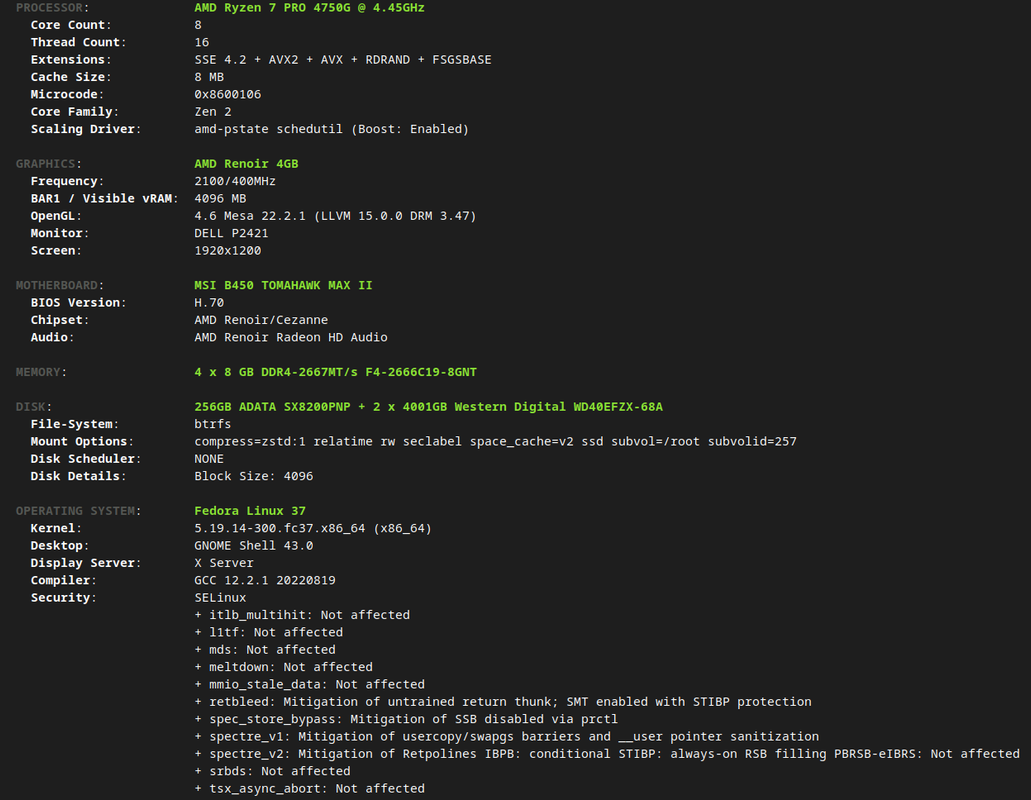
Task: Select the Block Size: 4096 disk details
Action: coord(254,477)
